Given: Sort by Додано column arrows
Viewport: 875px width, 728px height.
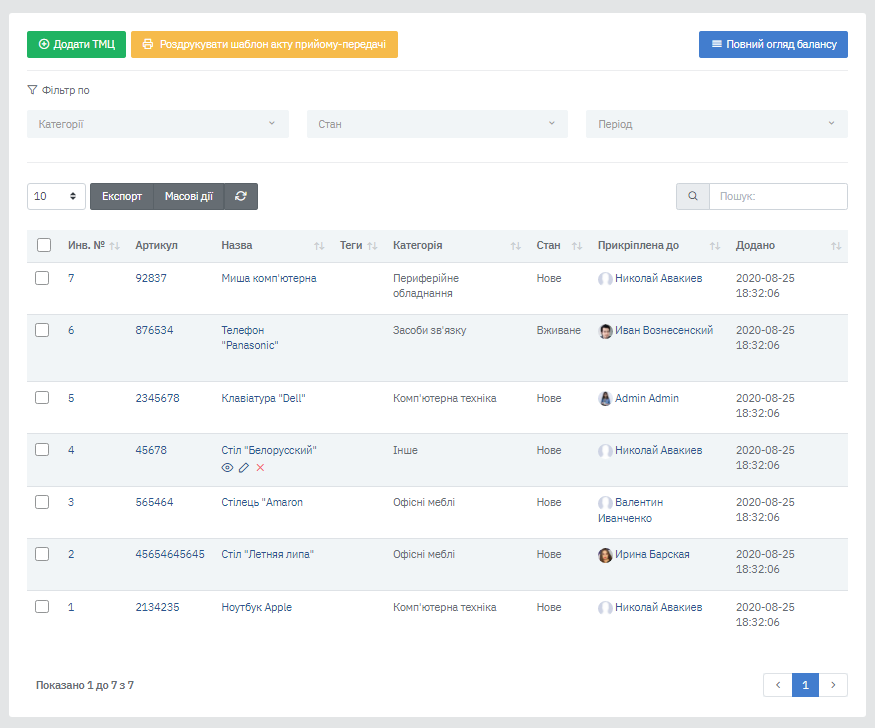Looking at the screenshot, I should pyautogui.click(x=836, y=246).
